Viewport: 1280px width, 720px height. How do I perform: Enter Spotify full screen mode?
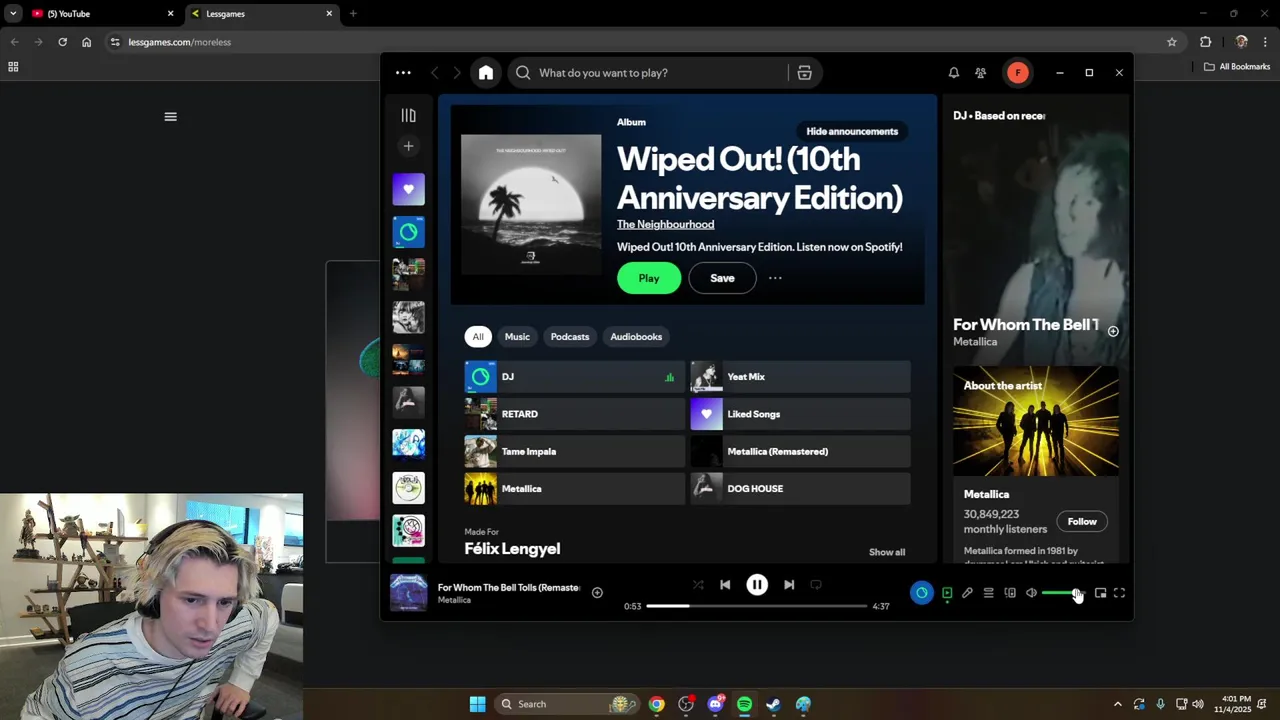(x=1119, y=593)
